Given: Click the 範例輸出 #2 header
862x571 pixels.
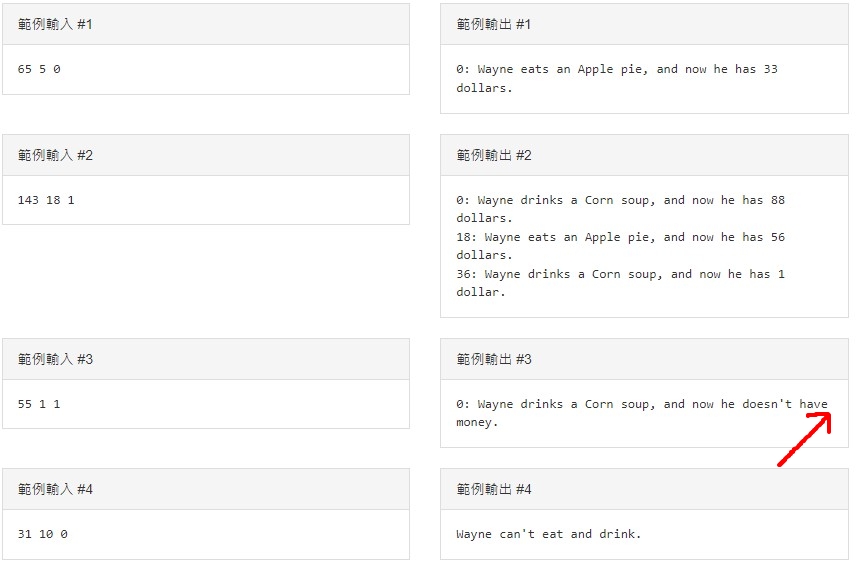Looking at the screenshot, I should (x=494, y=155).
